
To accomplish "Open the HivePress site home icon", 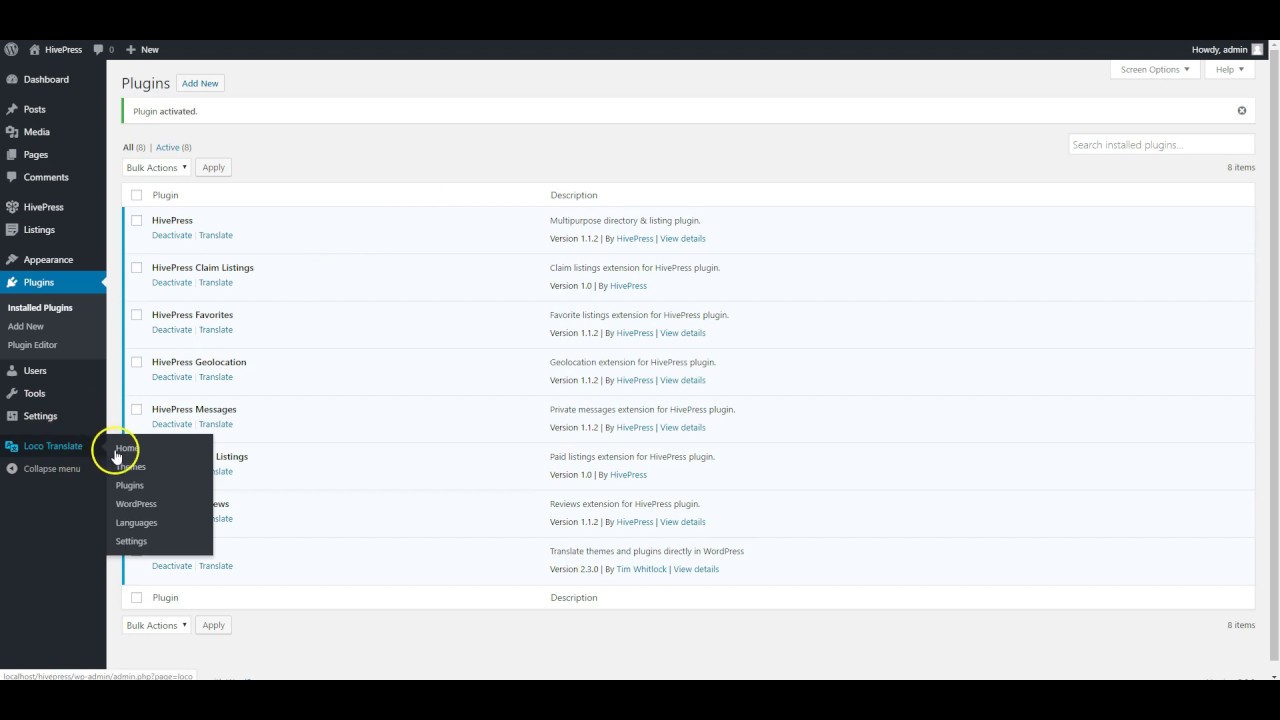I will click(35, 49).
